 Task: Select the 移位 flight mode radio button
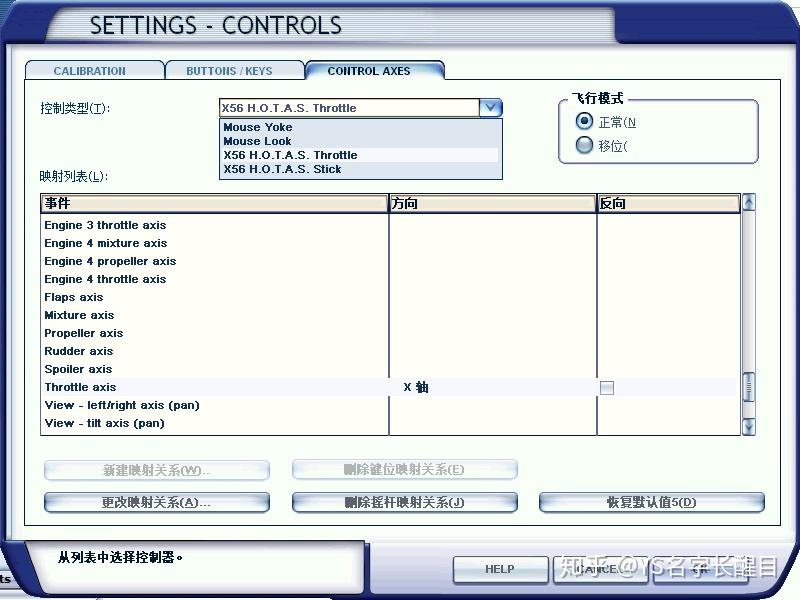click(584, 145)
